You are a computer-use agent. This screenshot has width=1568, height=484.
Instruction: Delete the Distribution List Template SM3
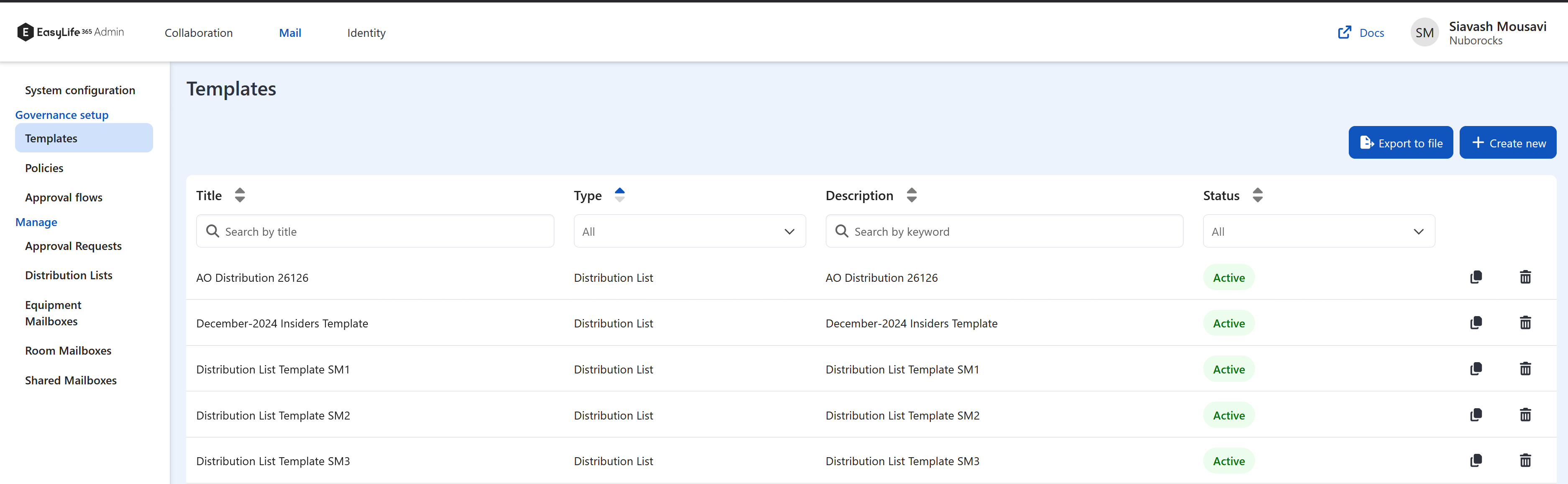(1525, 461)
